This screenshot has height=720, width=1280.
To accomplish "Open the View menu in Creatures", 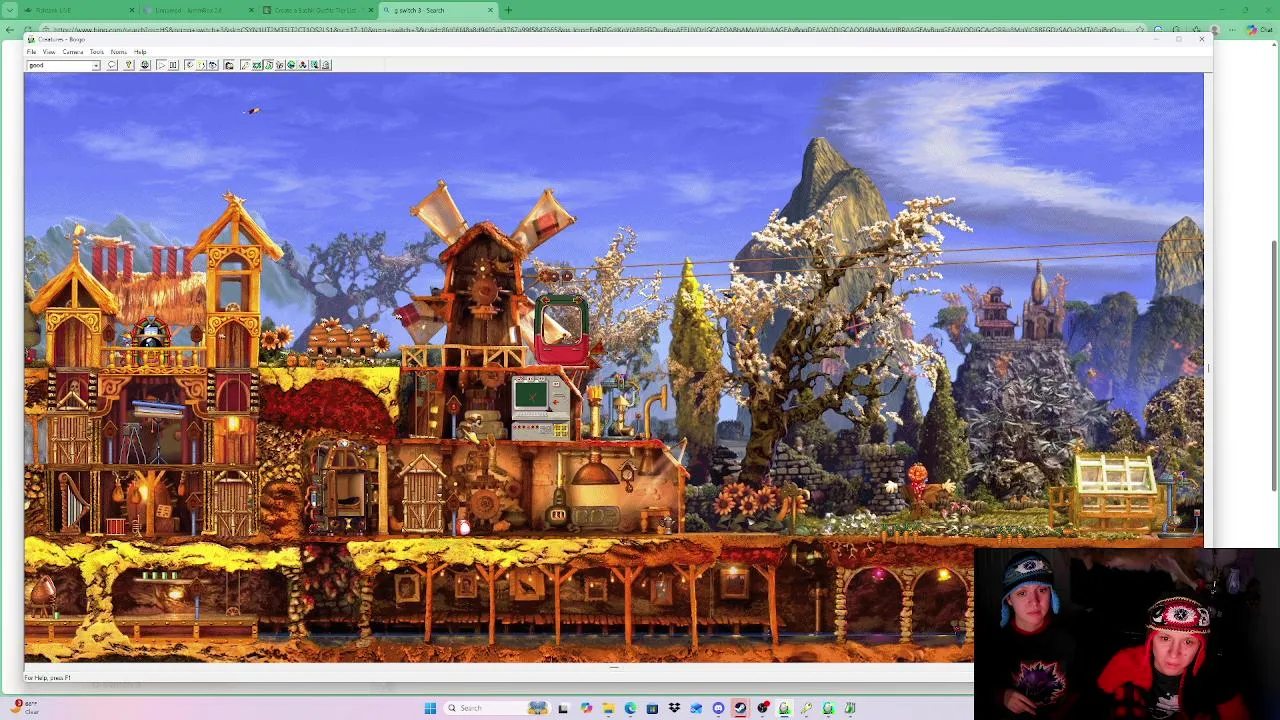I will (49, 52).
